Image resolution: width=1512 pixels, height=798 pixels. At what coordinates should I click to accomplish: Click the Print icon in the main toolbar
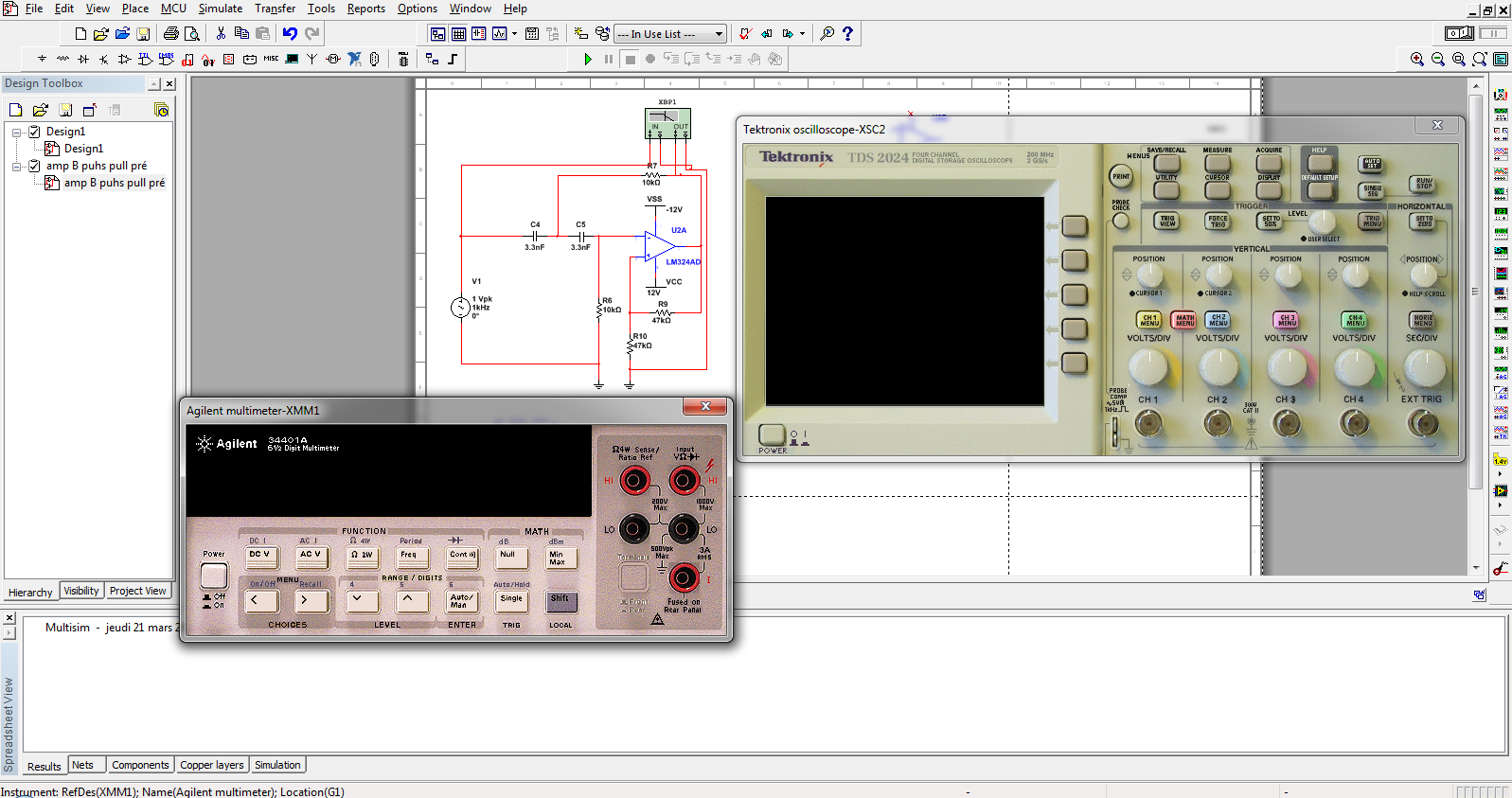170,34
